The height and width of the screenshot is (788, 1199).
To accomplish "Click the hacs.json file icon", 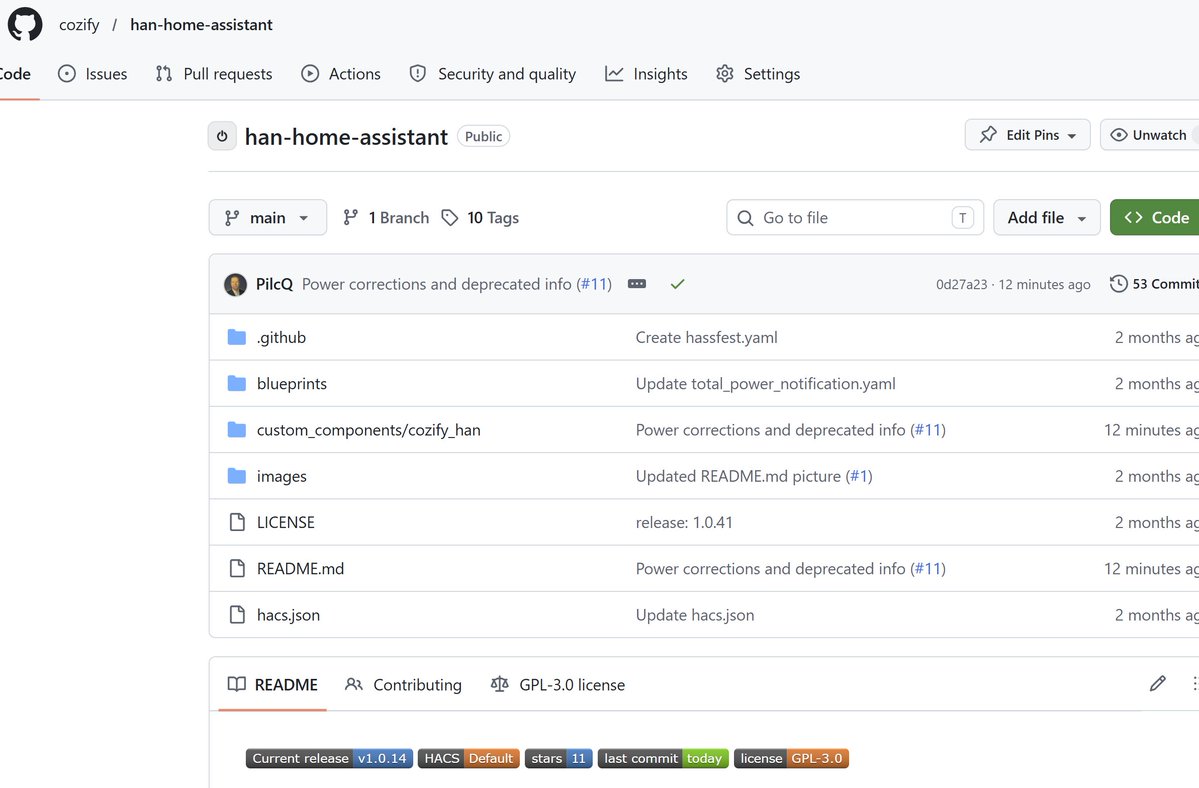I will [x=237, y=615].
